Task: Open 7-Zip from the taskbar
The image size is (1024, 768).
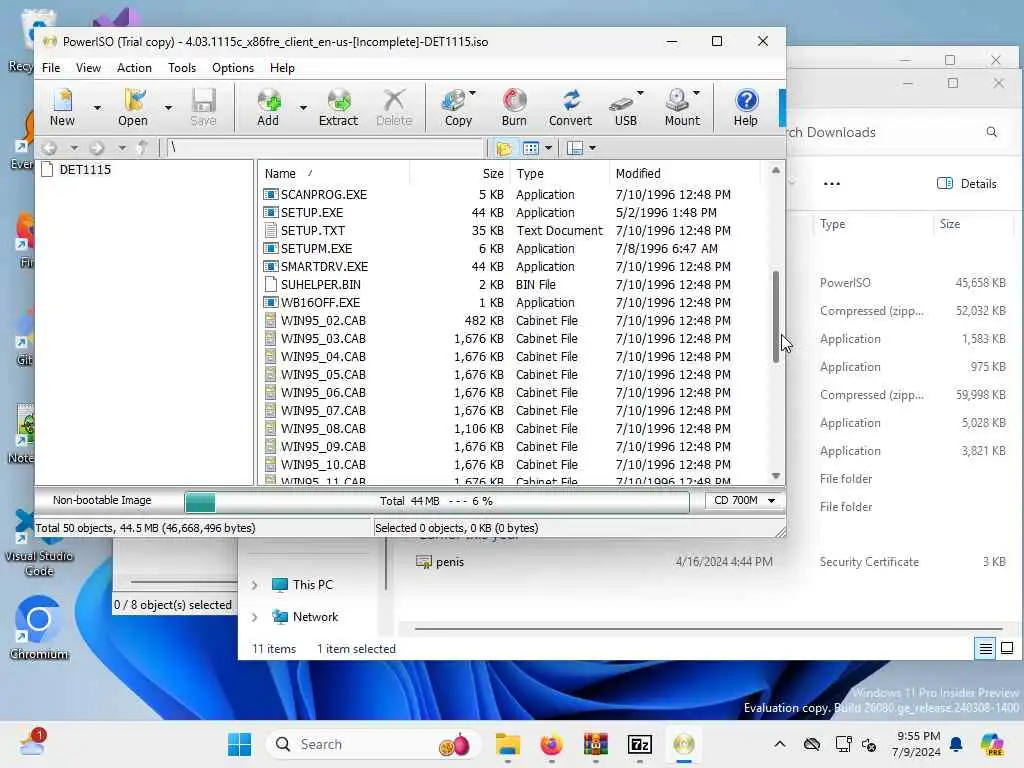Action: coord(639,744)
